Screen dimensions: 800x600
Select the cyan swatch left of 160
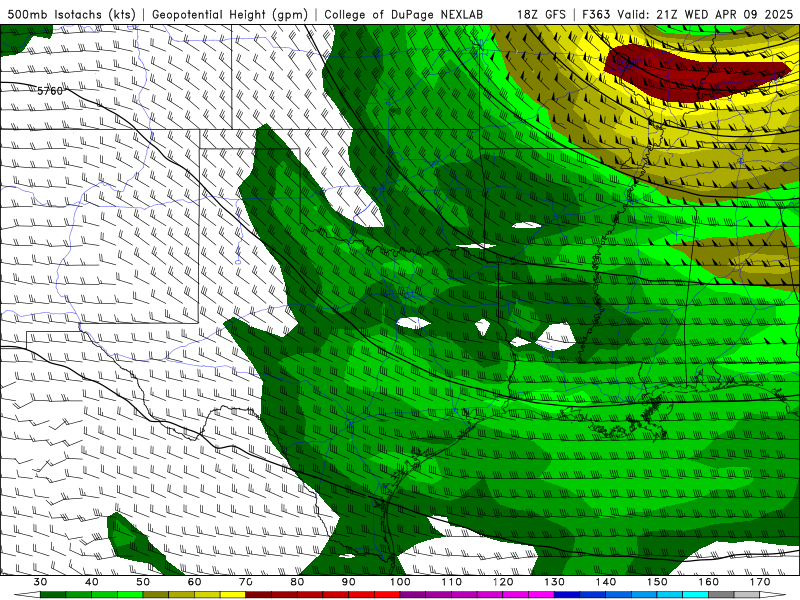pyautogui.click(x=695, y=595)
